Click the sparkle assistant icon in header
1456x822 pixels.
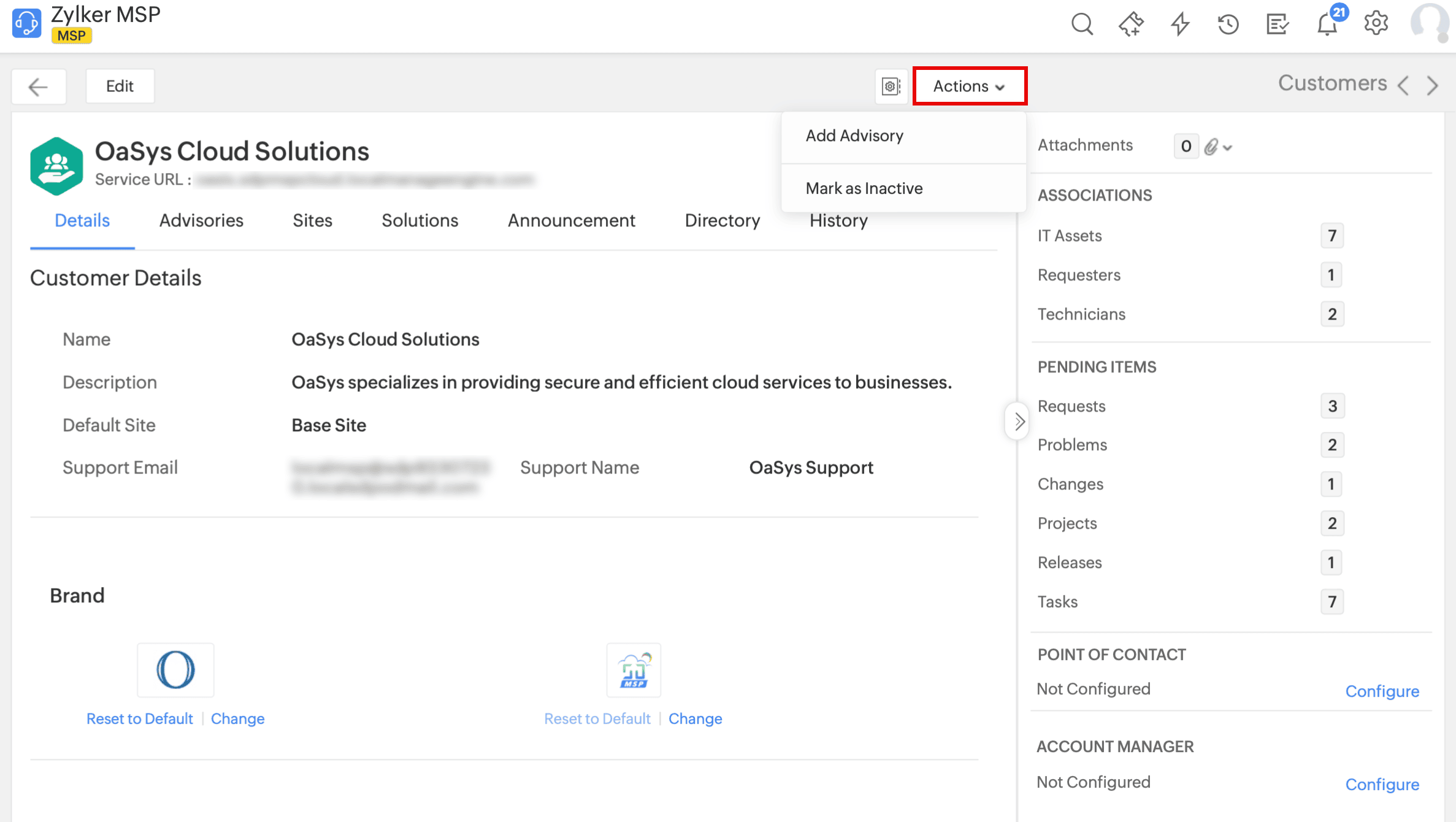(x=1131, y=25)
